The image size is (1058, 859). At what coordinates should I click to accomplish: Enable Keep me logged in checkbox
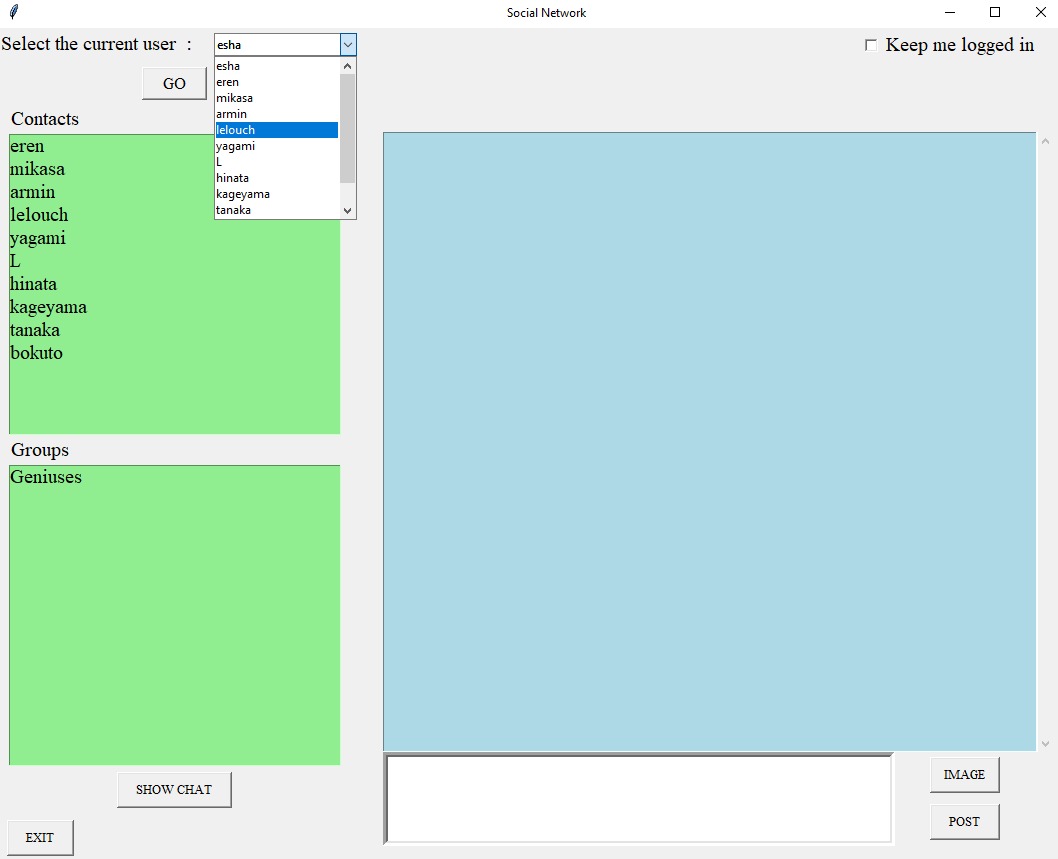point(871,45)
